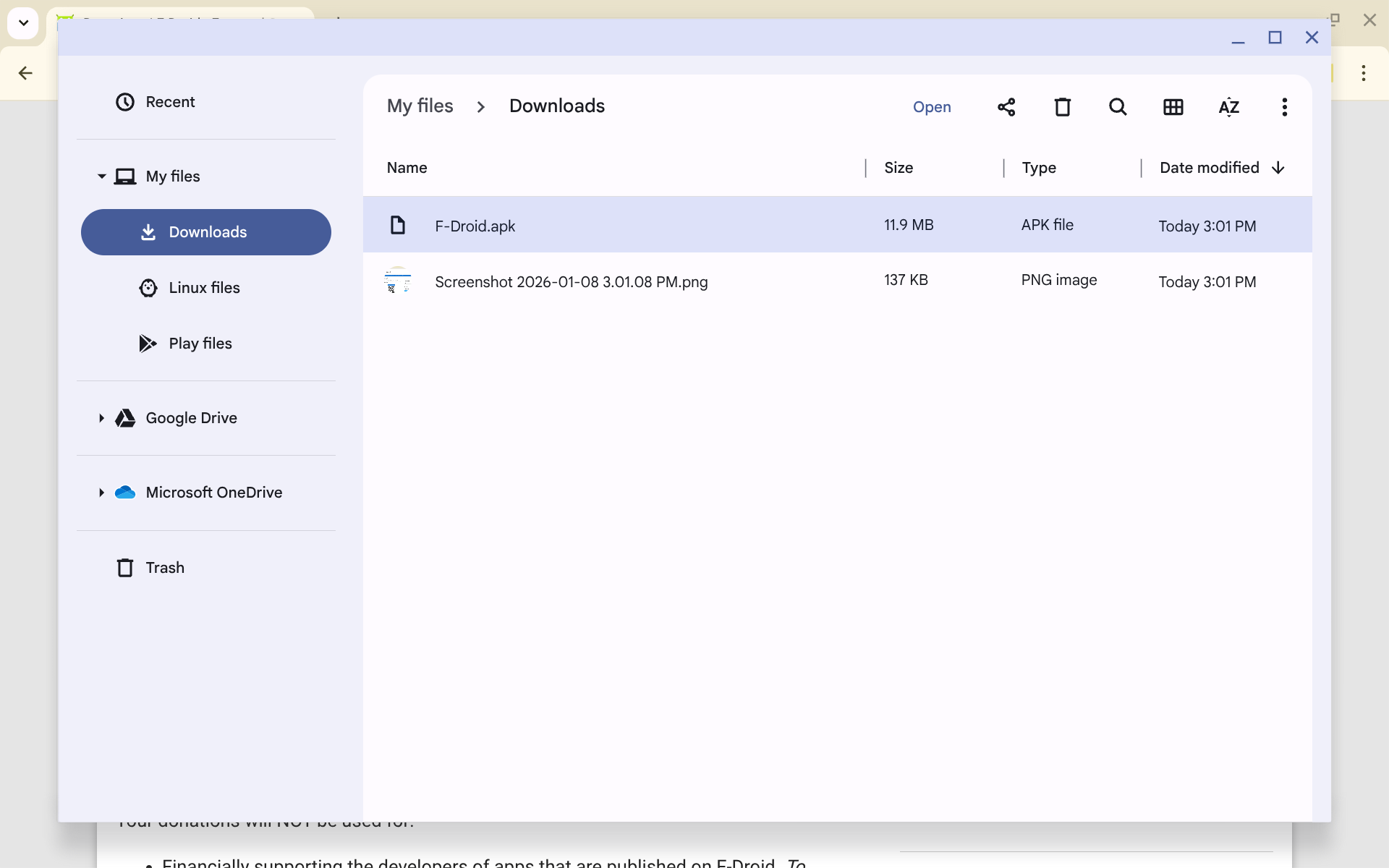The height and width of the screenshot is (868, 1389).
Task: Sort files by Size column
Action: point(899,168)
